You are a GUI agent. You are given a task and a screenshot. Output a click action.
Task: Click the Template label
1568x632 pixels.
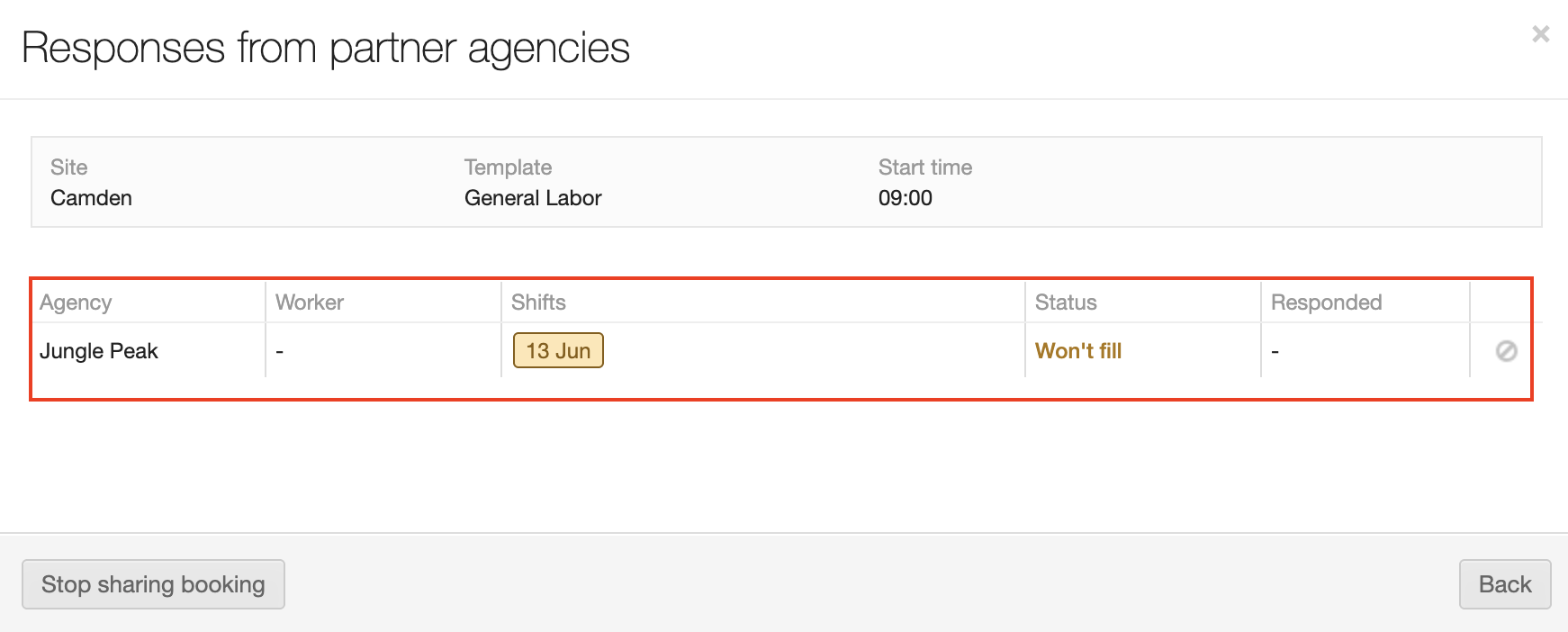pos(508,167)
